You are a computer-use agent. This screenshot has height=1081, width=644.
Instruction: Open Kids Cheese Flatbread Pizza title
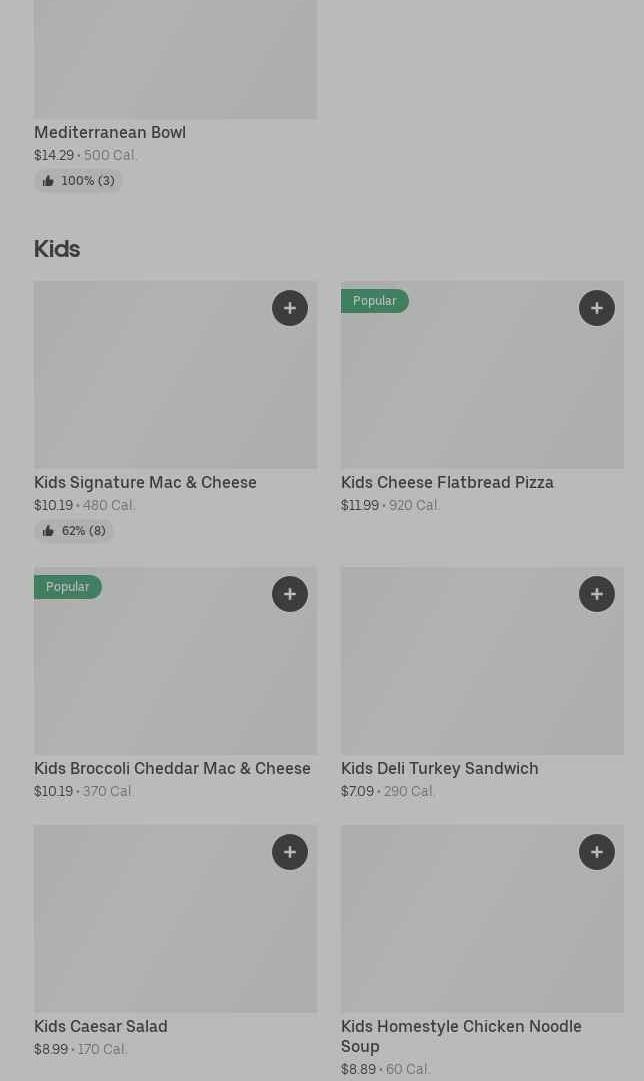(447, 483)
